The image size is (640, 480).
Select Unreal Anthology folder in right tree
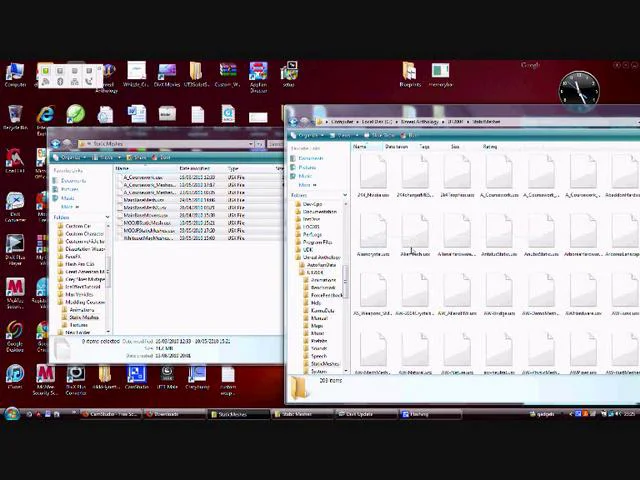pos(318,257)
